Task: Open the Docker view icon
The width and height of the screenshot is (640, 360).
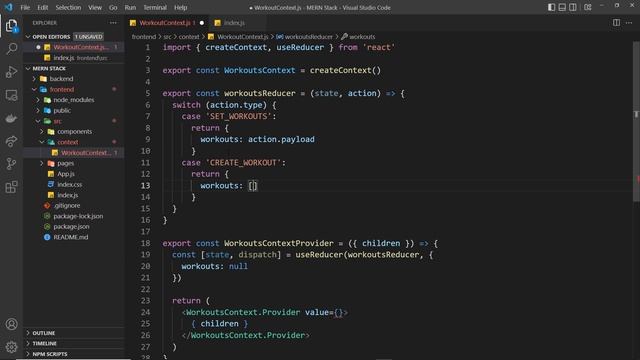Action: (11, 118)
